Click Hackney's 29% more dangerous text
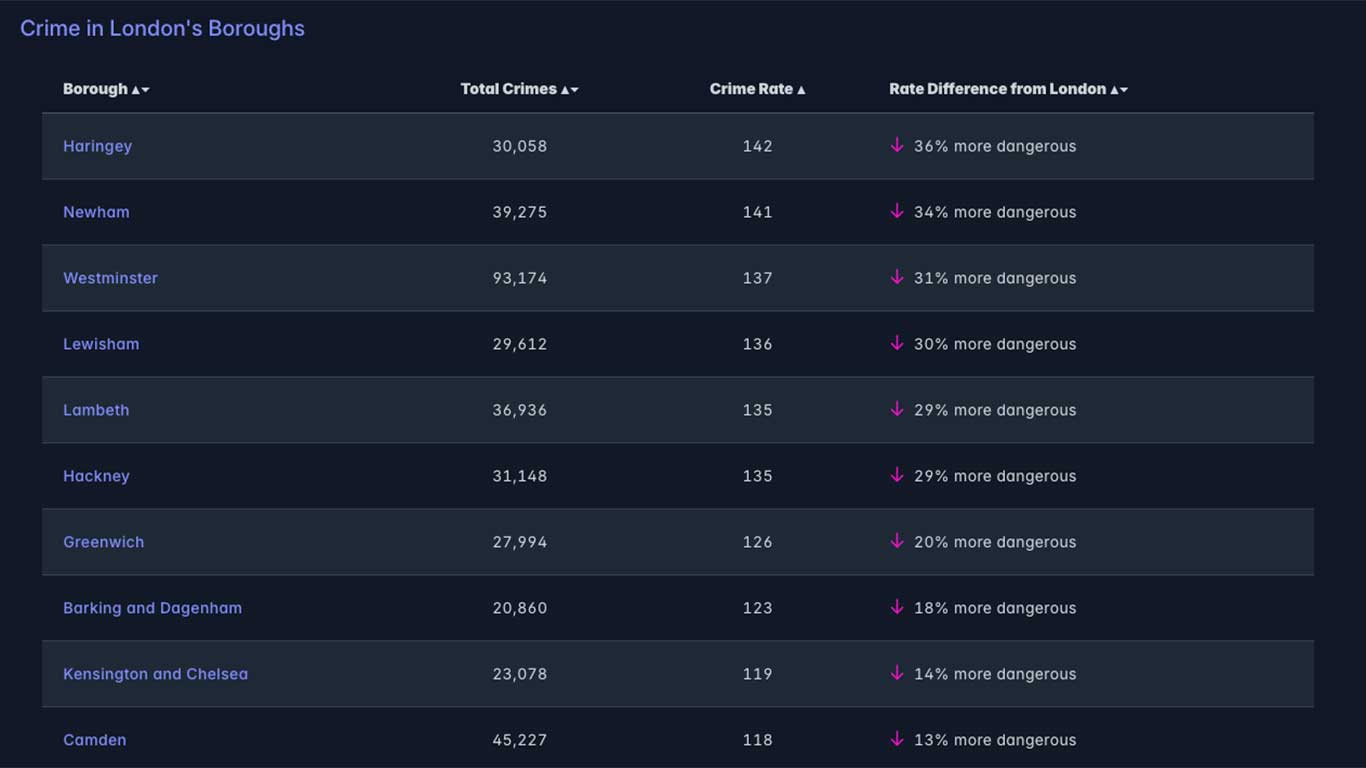This screenshot has width=1366, height=768. (x=995, y=476)
